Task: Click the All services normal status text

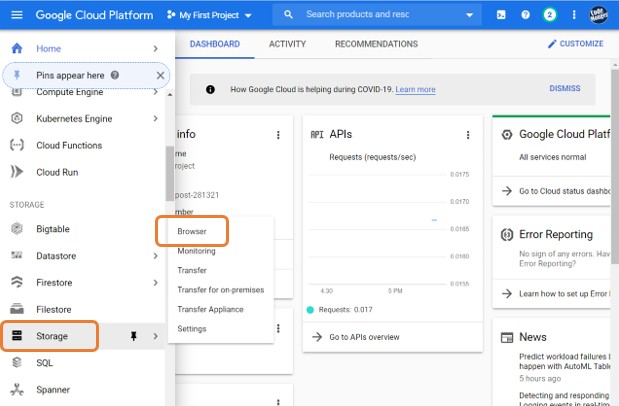Action: [x=553, y=157]
